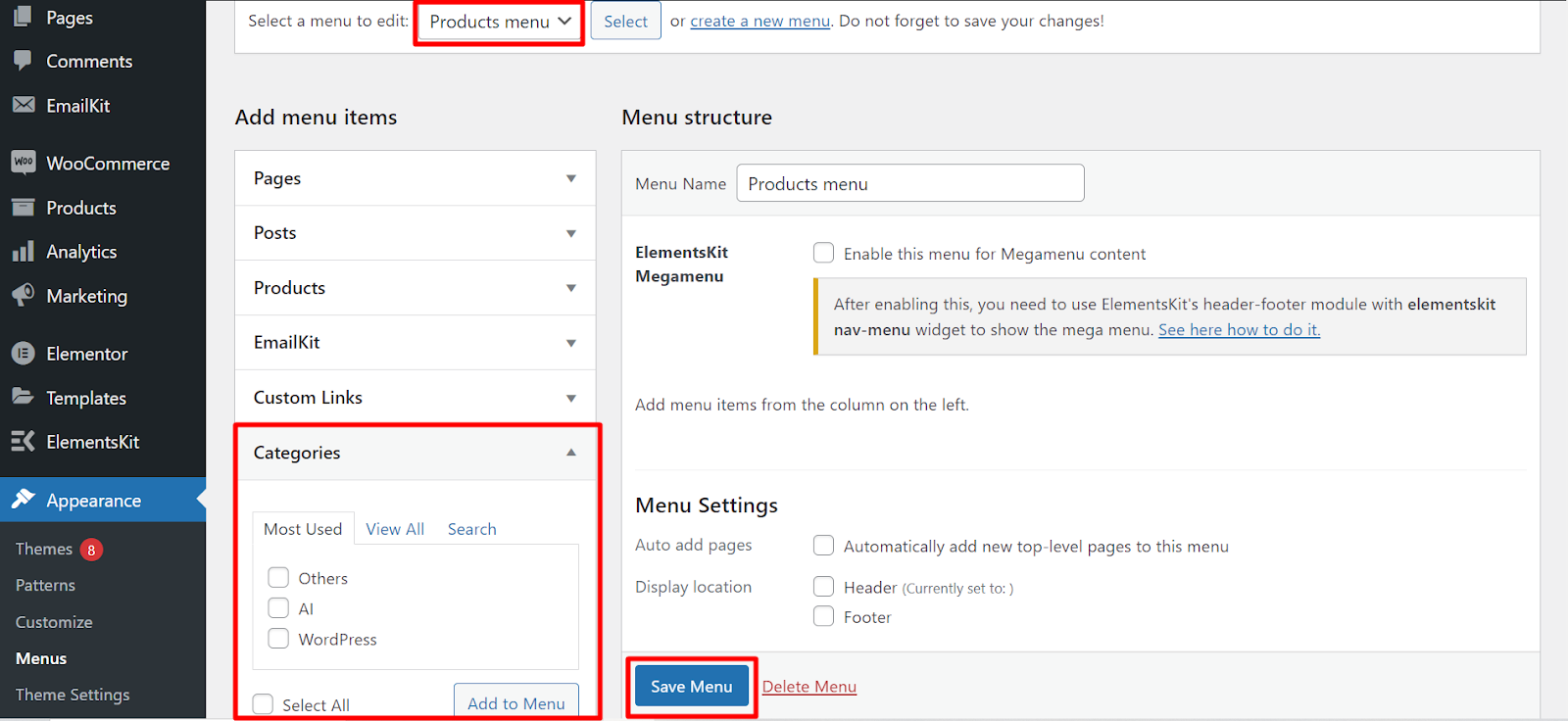Click the Custom Links section title

(x=308, y=398)
